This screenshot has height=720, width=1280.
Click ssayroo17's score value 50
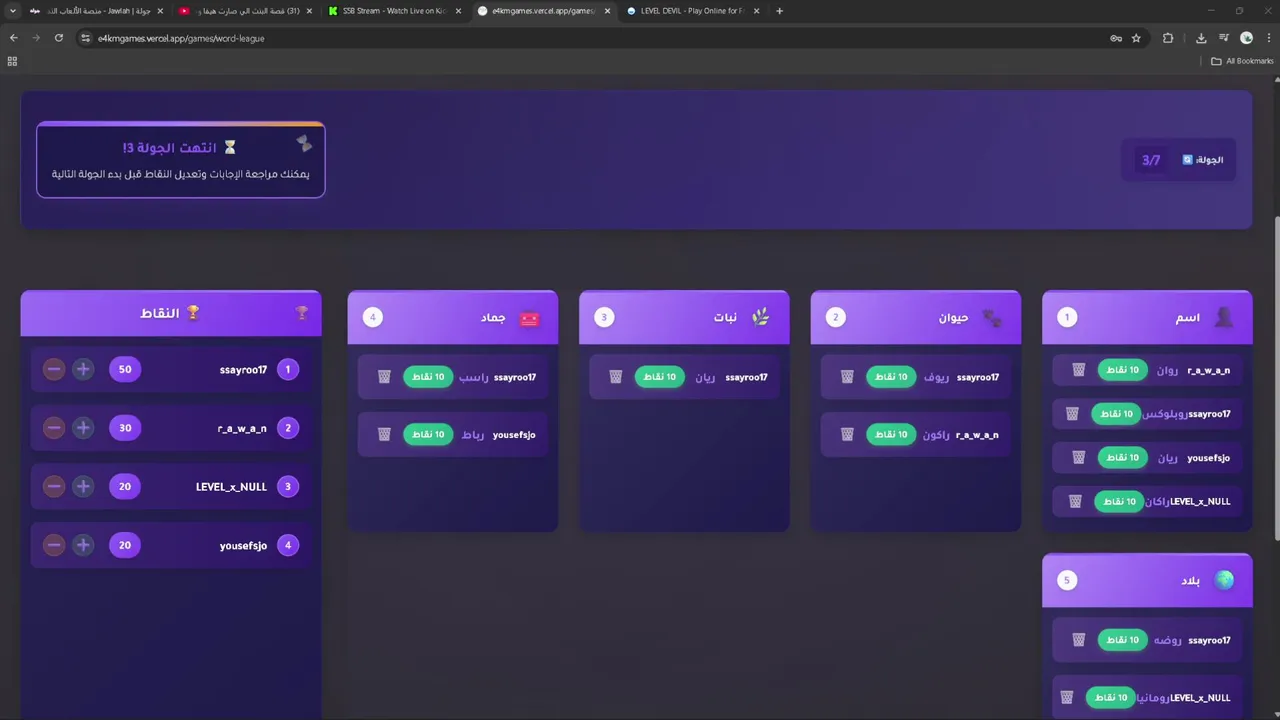(125, 369)
